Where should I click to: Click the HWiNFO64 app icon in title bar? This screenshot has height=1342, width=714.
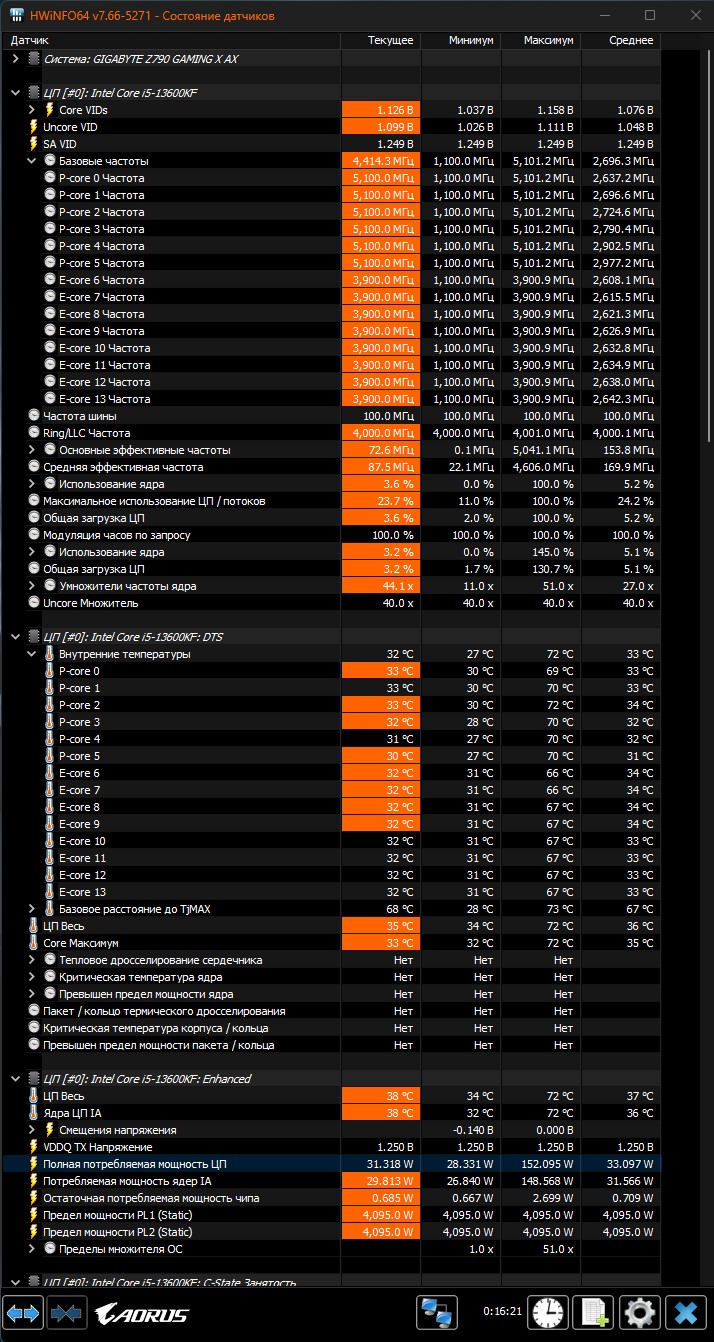18,16
